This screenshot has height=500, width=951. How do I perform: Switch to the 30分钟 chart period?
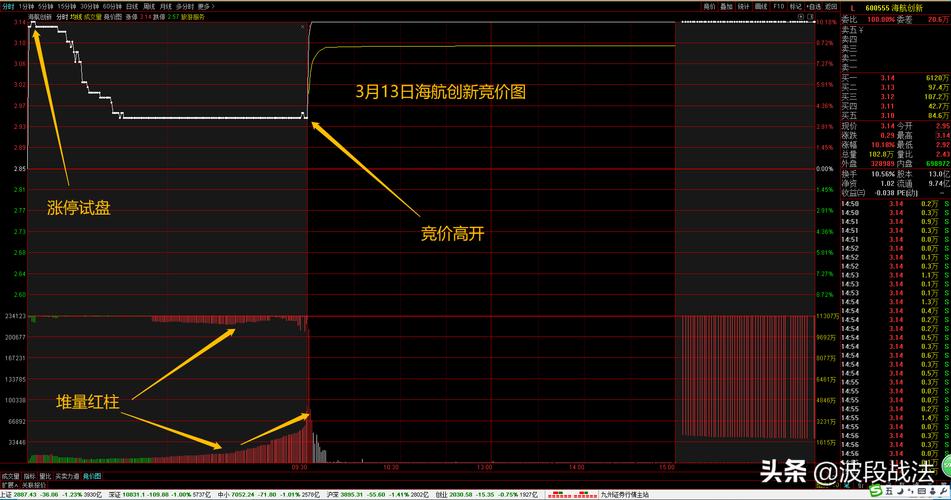coord(90,6)
